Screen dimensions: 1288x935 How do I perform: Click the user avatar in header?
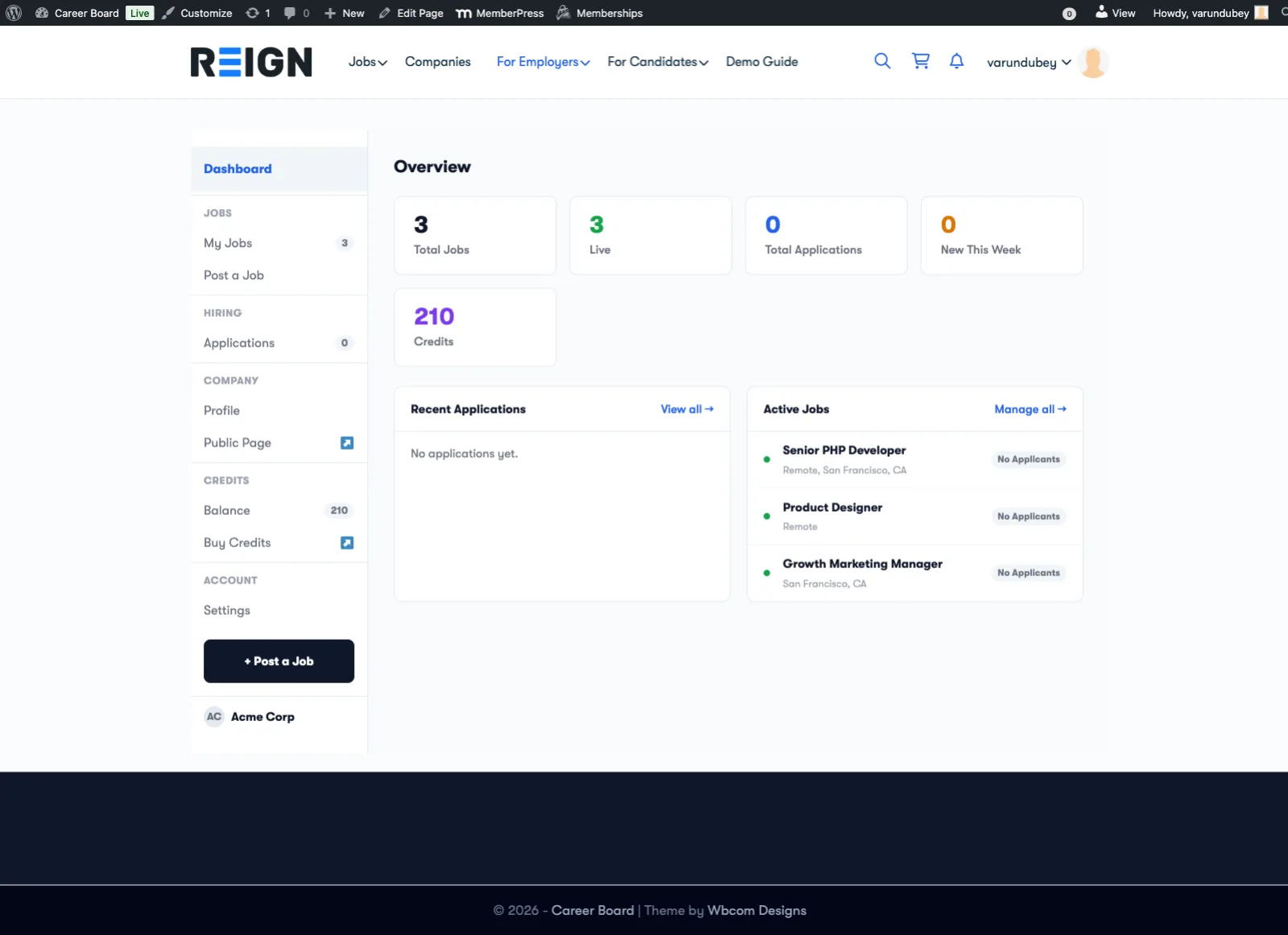point(1093,62)
